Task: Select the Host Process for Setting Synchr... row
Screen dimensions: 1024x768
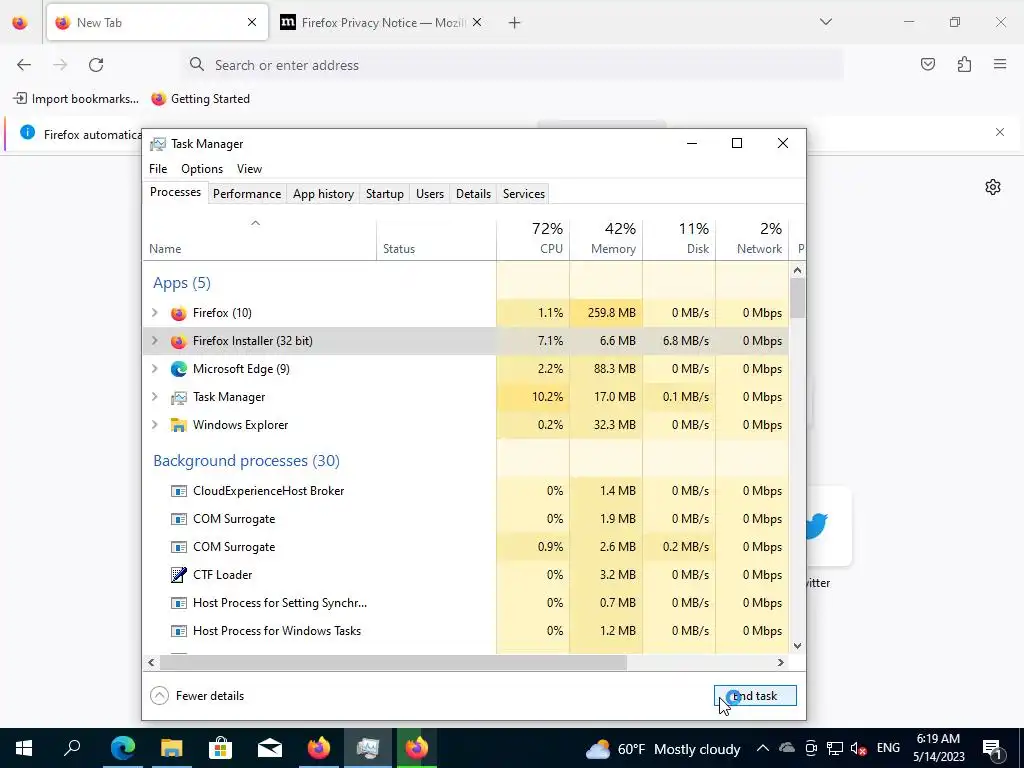Action: [x=465, y=603]
